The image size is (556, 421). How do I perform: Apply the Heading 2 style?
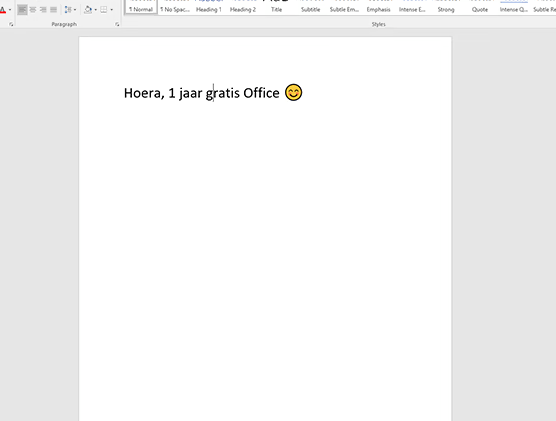243,8
